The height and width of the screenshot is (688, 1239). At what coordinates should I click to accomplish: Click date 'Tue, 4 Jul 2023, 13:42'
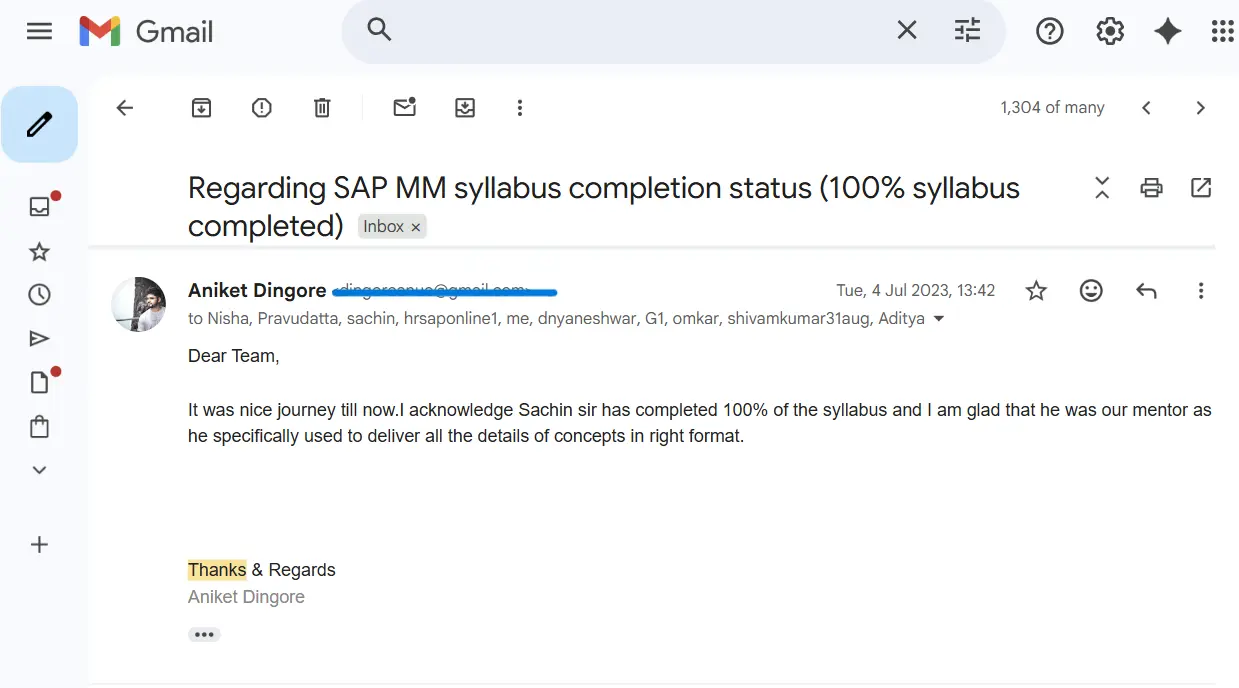916,291
